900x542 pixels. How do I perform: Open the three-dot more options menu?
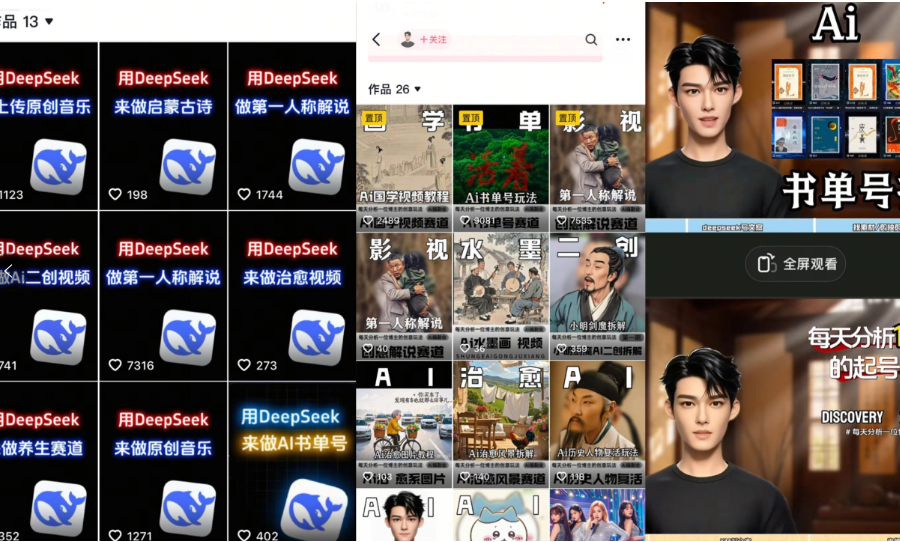(x=623, y=40)
